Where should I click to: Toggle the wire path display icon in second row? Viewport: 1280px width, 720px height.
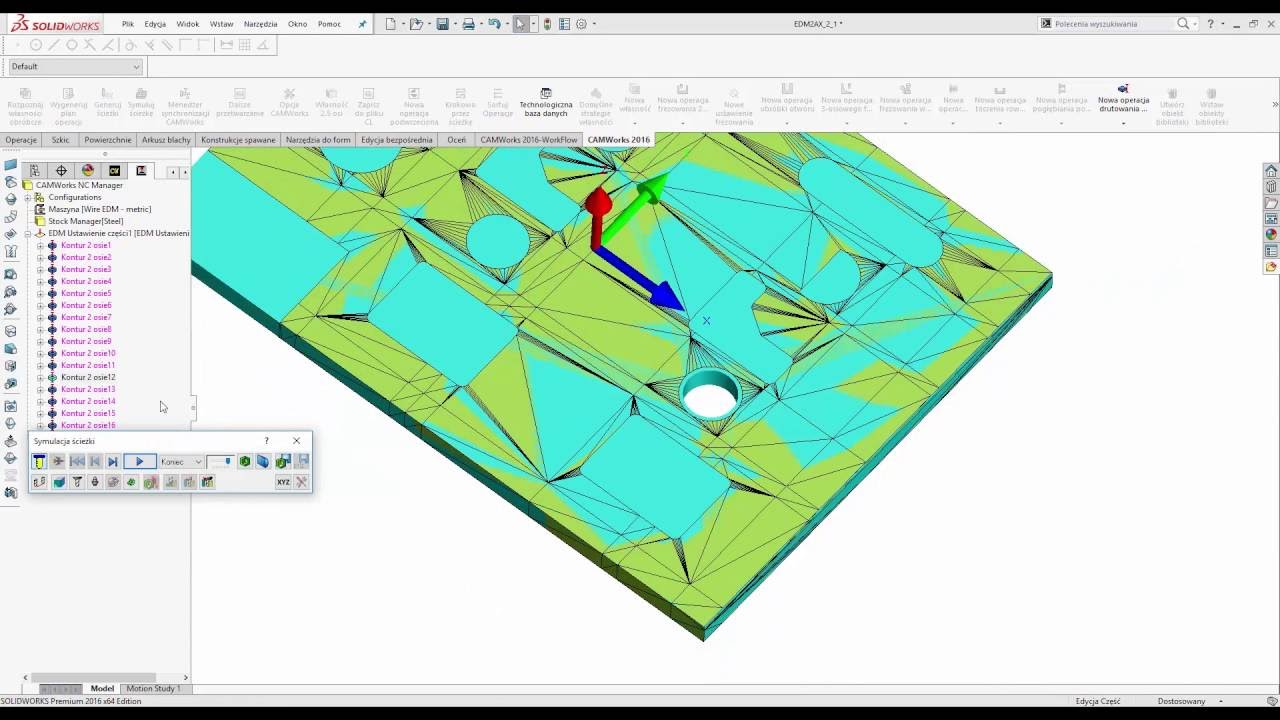[39, 482]
